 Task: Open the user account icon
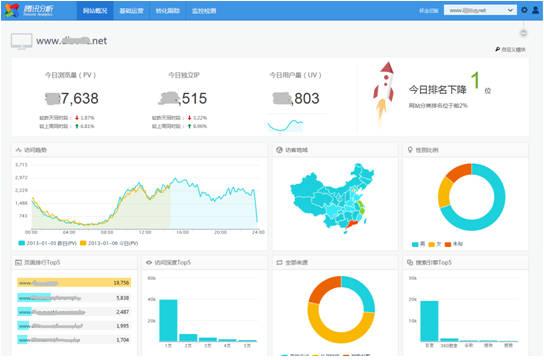coord(536,10)
